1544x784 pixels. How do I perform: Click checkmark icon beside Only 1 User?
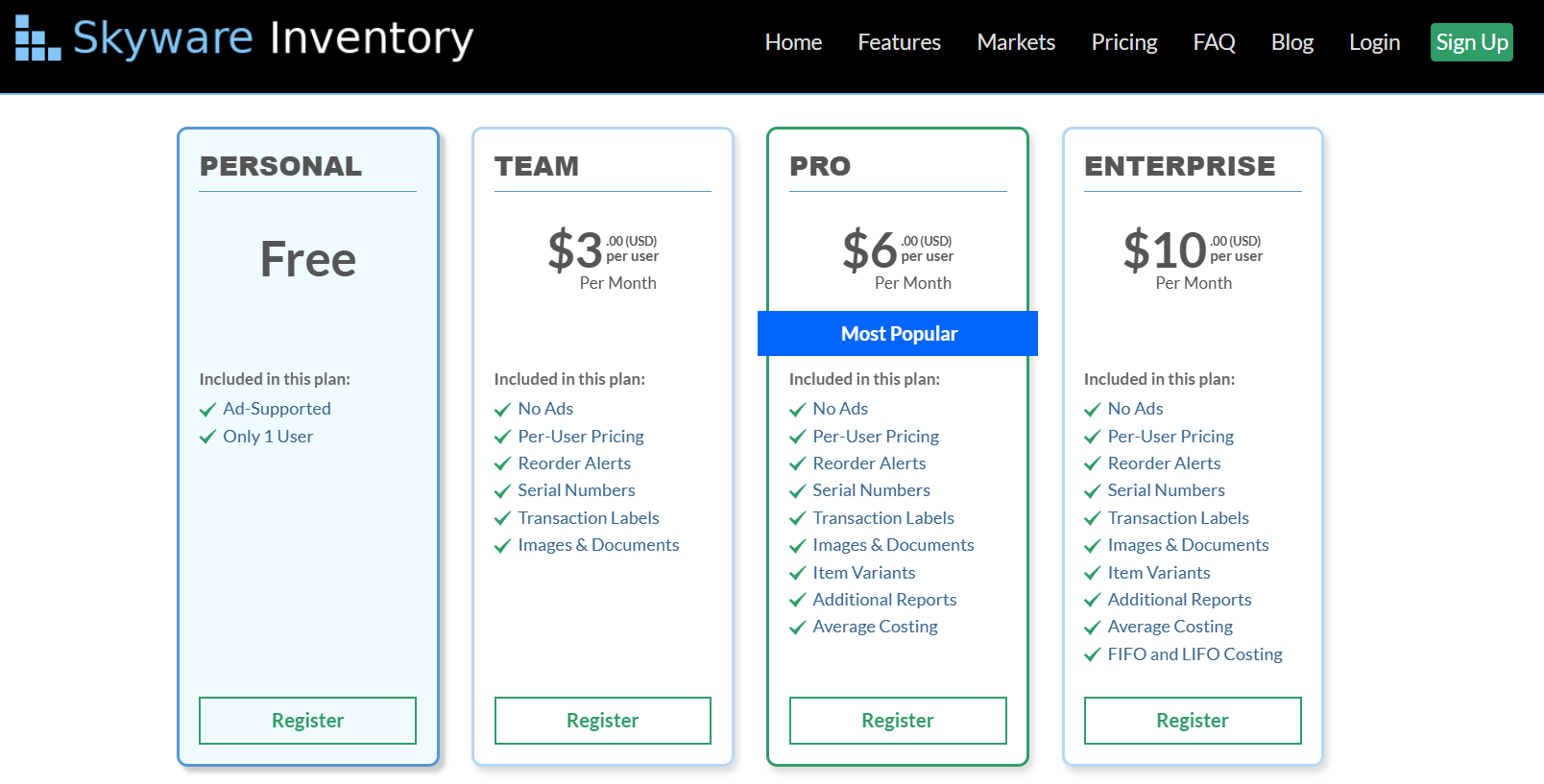[x=207, y=438]
